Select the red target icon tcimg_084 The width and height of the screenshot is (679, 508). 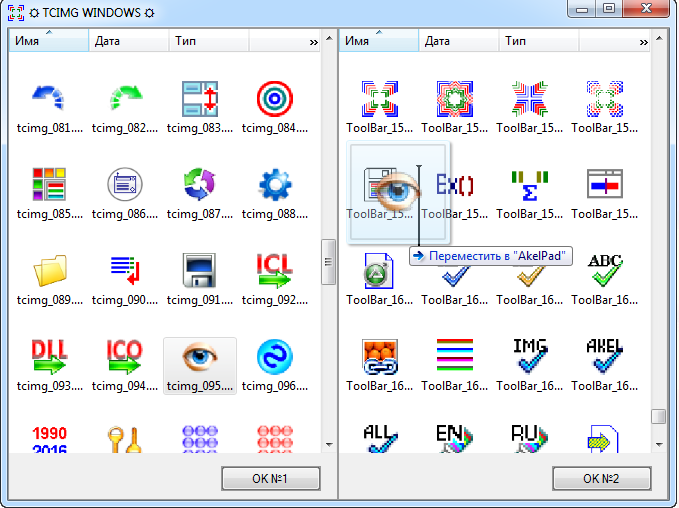(x=275, y=98)
